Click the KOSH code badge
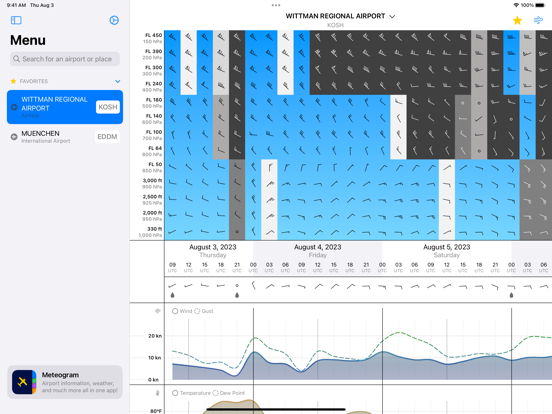This screenshot has height=414, width=552. point(108,107)
